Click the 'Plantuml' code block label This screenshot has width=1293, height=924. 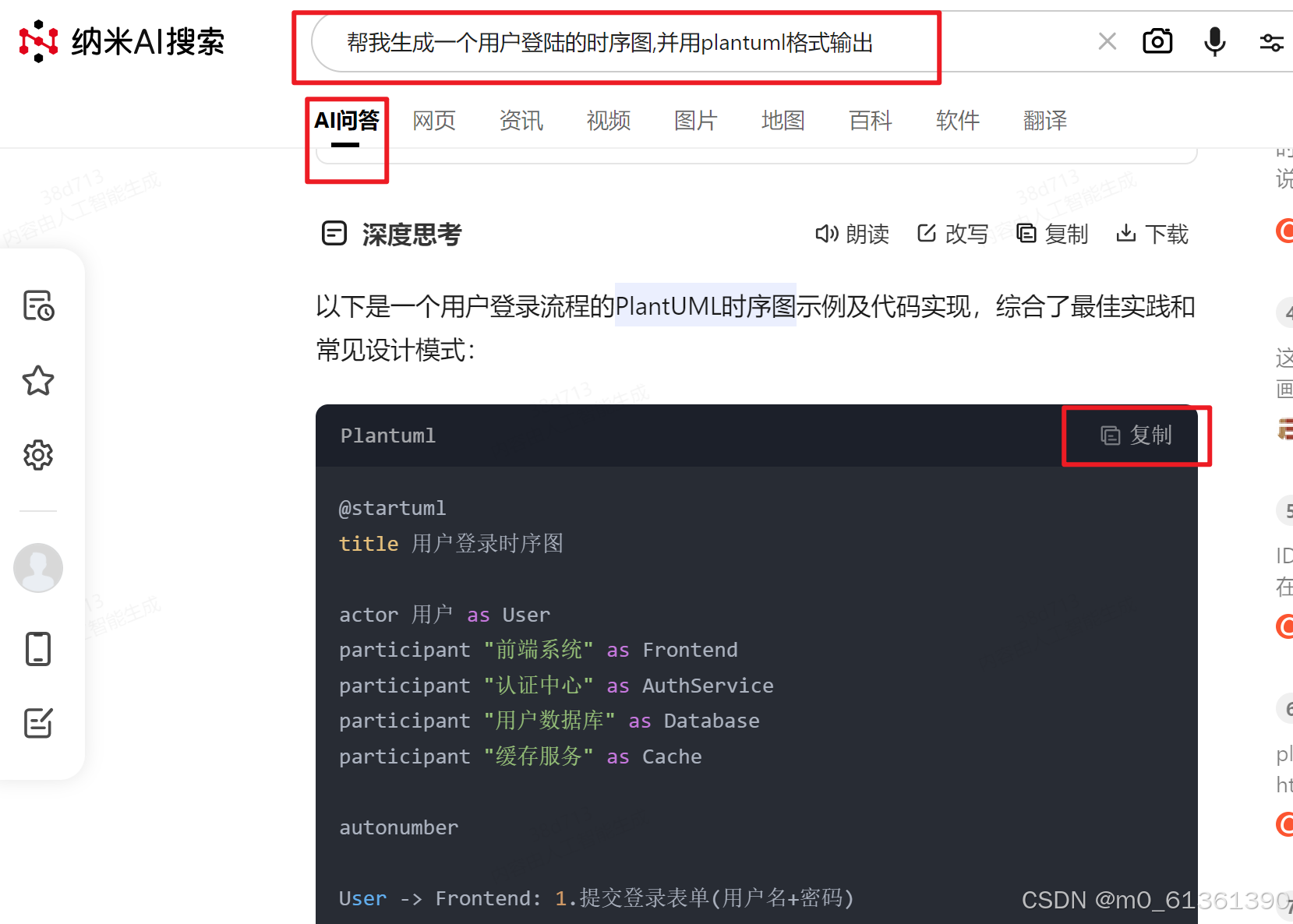point(388,436)
